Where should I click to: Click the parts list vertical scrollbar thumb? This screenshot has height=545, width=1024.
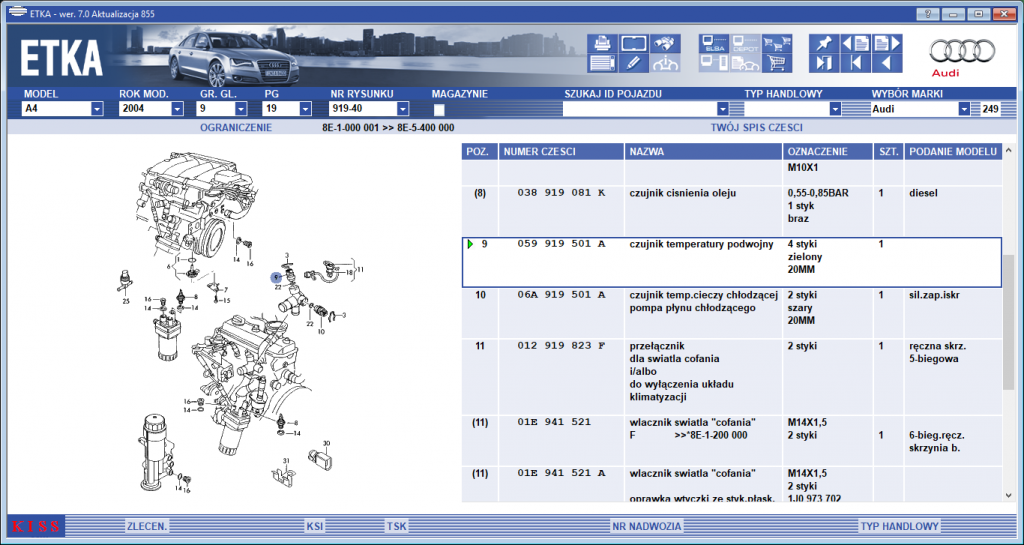click(1009, 320)
